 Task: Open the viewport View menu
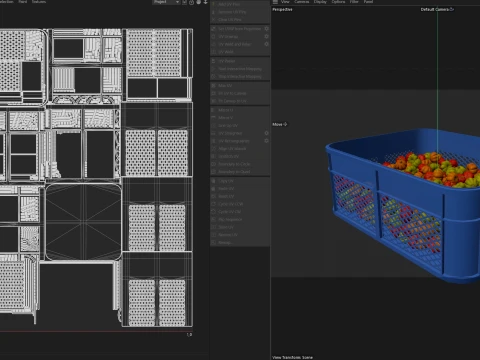(x=285, y=2)
